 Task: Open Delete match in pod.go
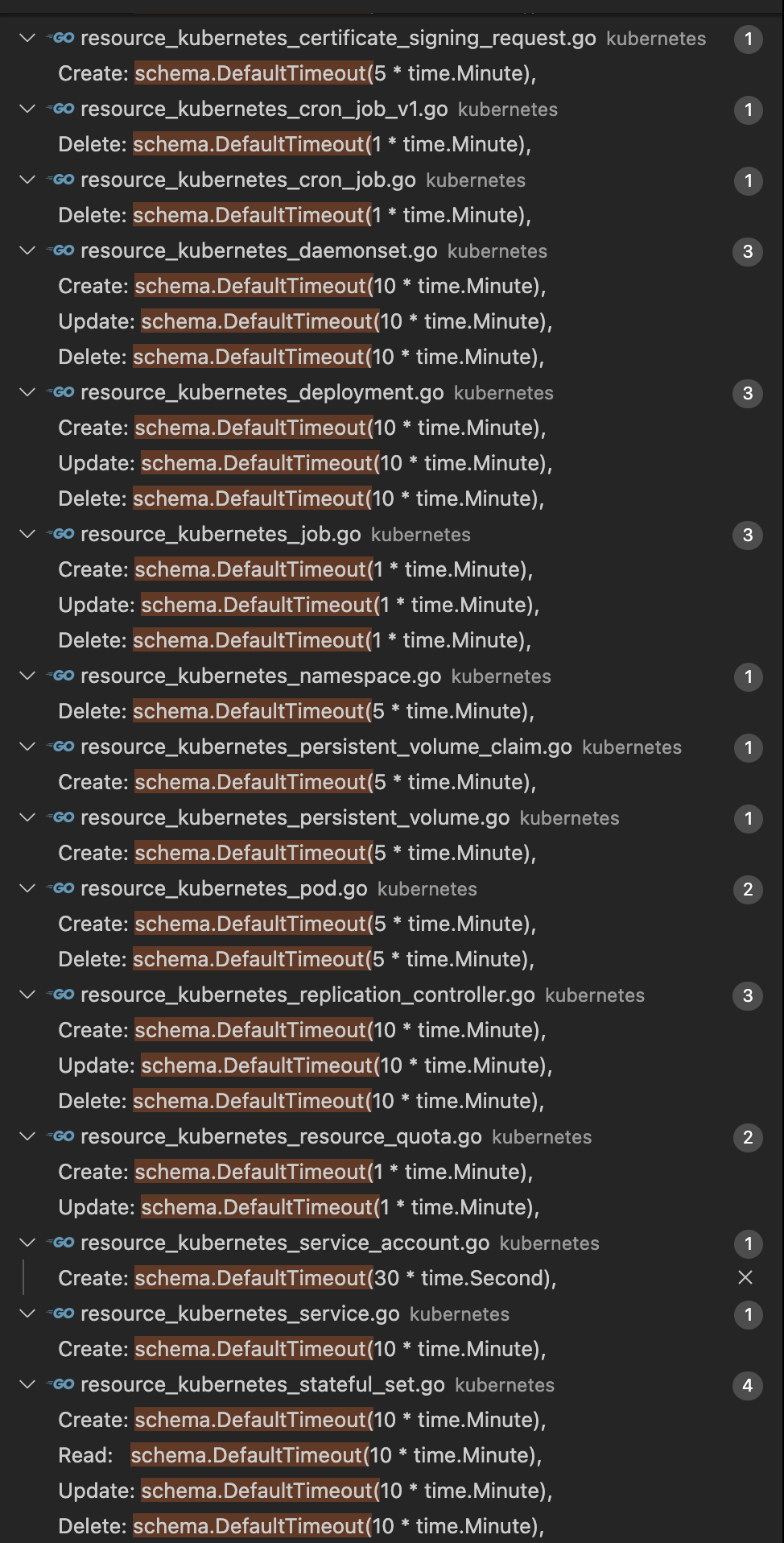point(296,959)
